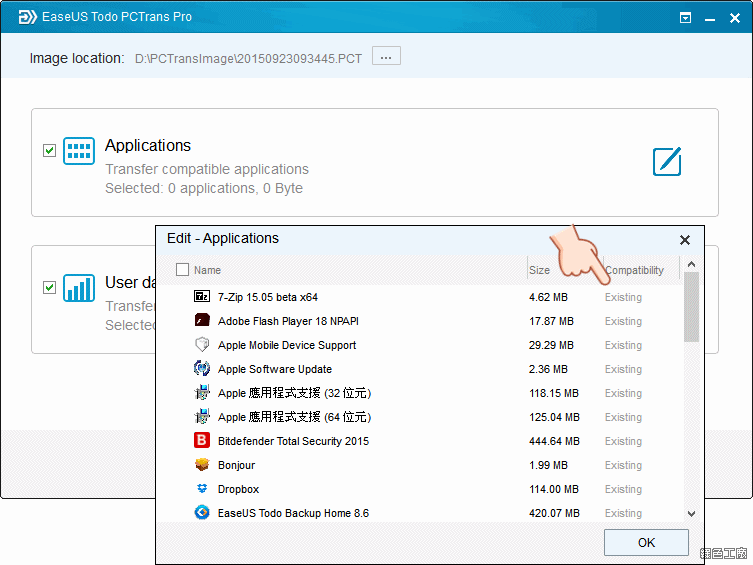Select Apple Software Update entry

click(x=275, y=369)
